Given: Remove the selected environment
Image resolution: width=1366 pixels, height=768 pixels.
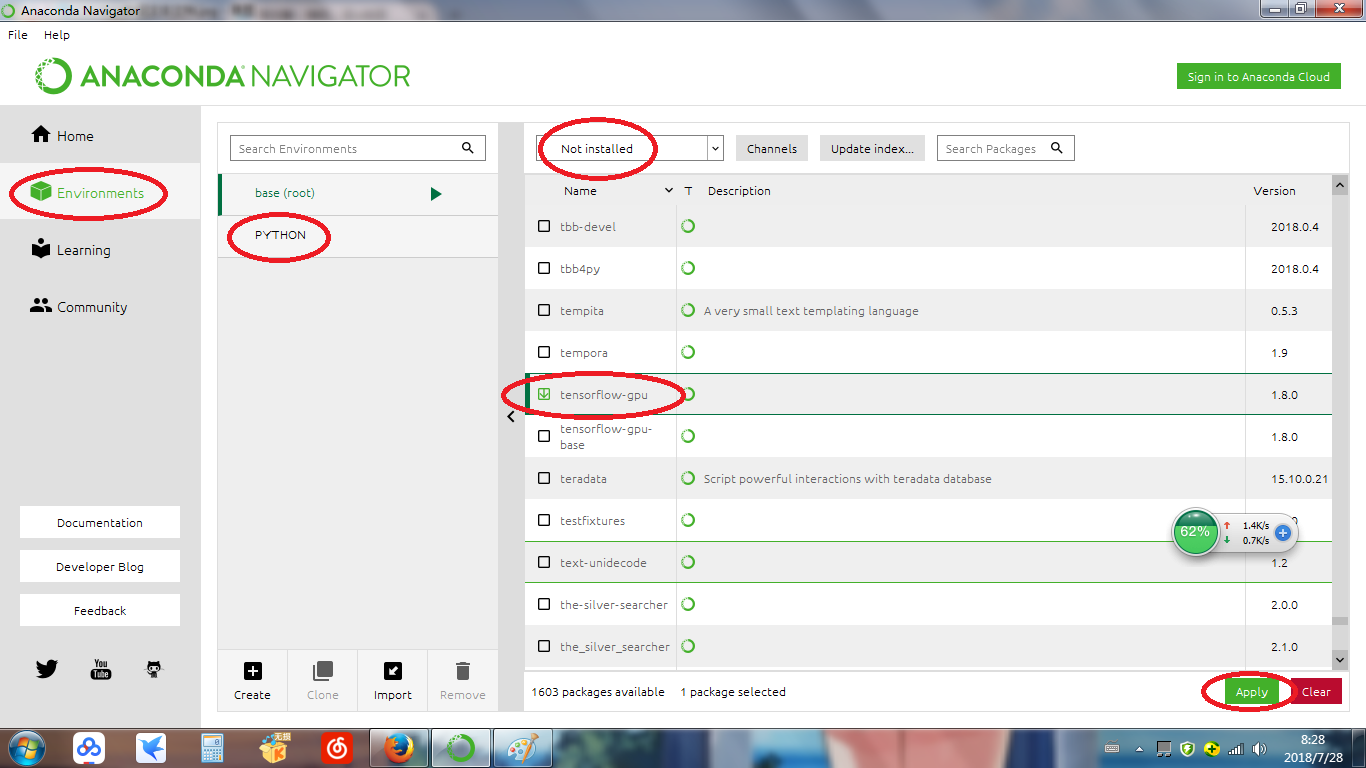Looking at the screenshot, I should 463,681.
